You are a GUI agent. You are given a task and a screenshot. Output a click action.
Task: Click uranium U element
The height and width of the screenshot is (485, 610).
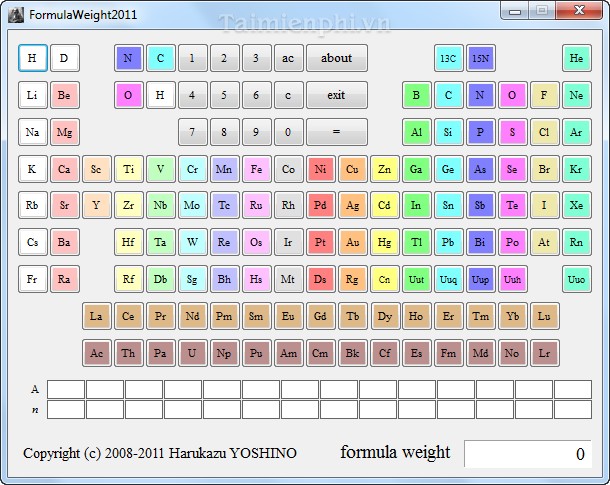(193, 353)
